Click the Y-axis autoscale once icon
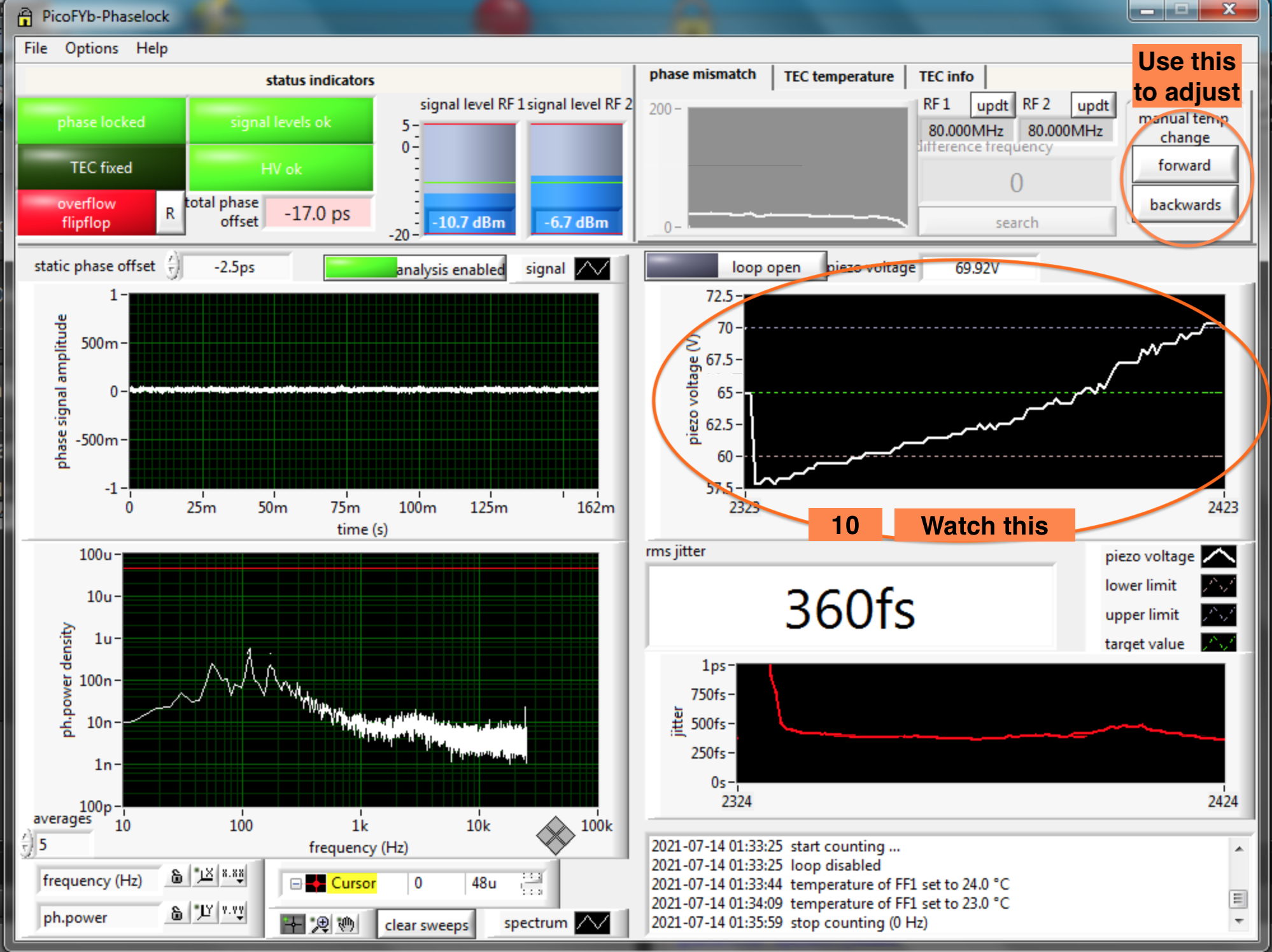Image resolution: width=1272 pixels, height=952 pixels. (x=205, y=913)
